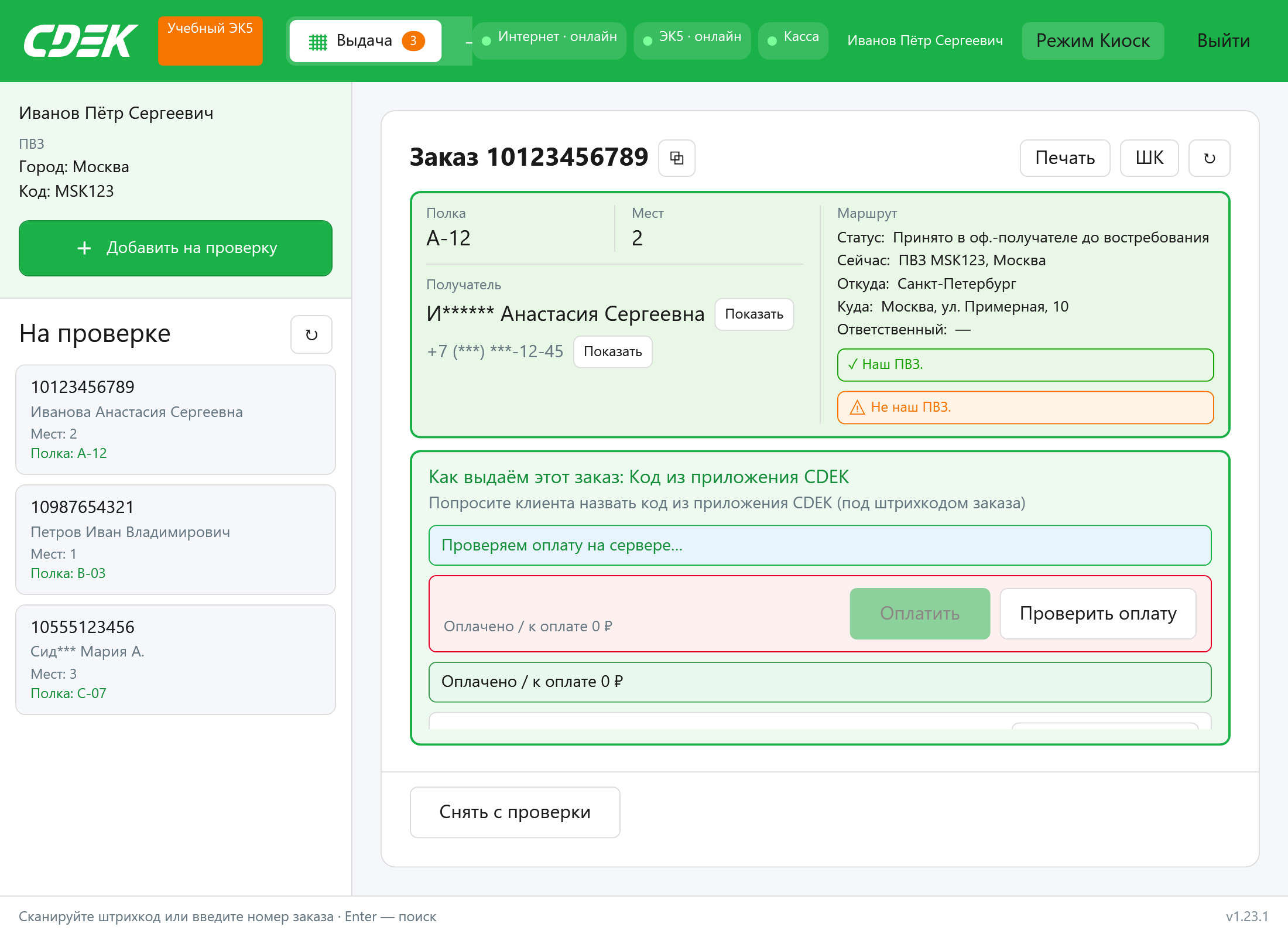Click the grid icon in Выдача tab
Screen dimensions: 1288x937
318,42
